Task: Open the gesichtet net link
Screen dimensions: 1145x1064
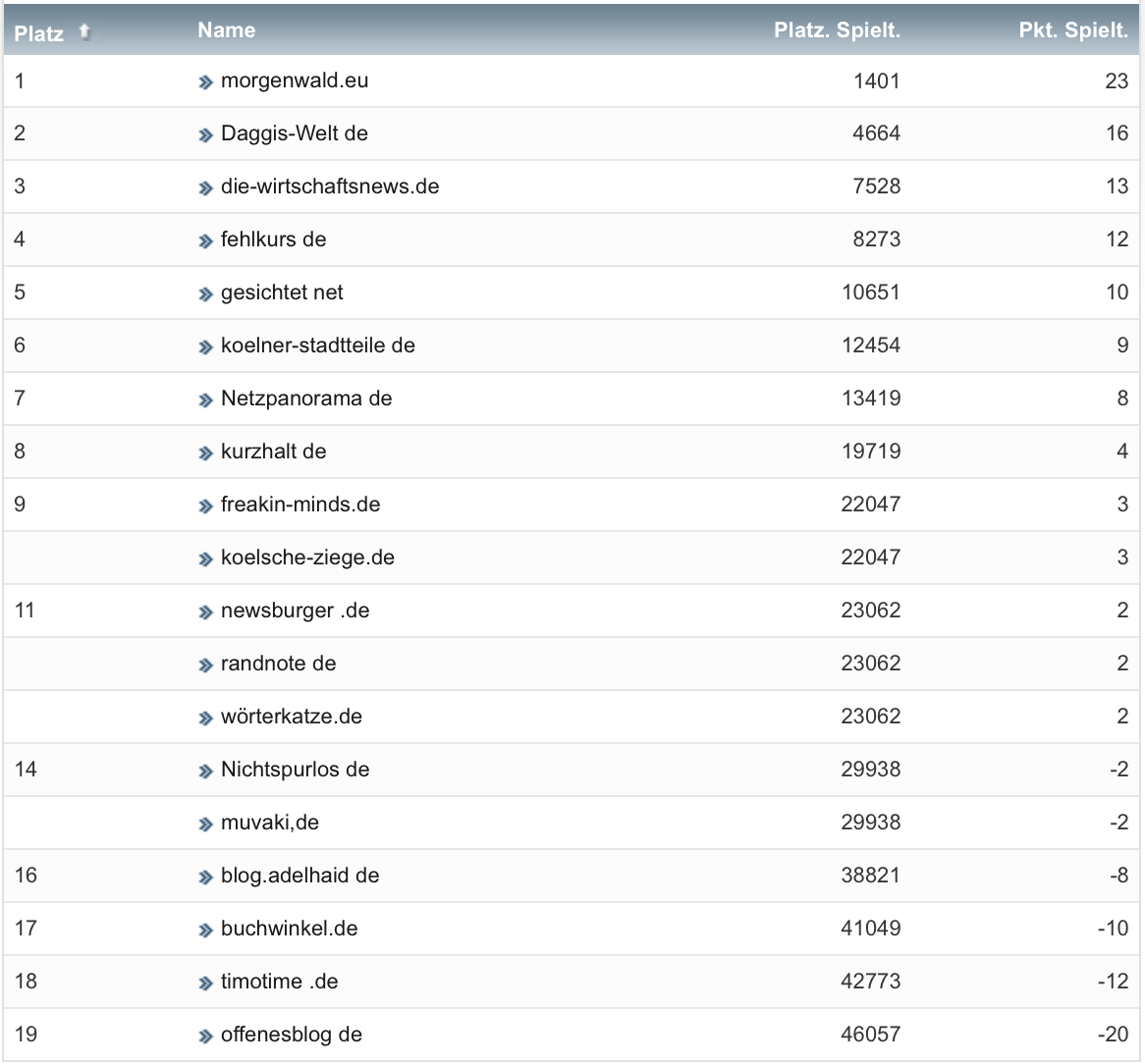Action: point(282,293)
